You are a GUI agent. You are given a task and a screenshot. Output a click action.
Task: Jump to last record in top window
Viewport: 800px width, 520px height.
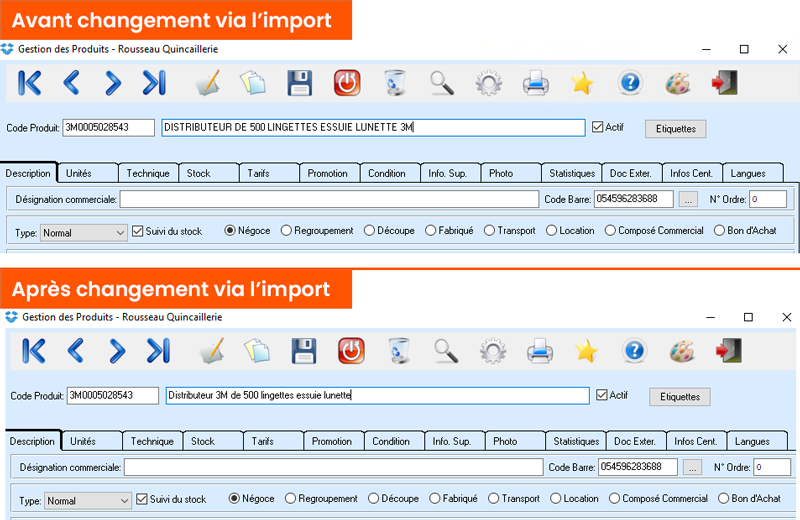[154, 83]
